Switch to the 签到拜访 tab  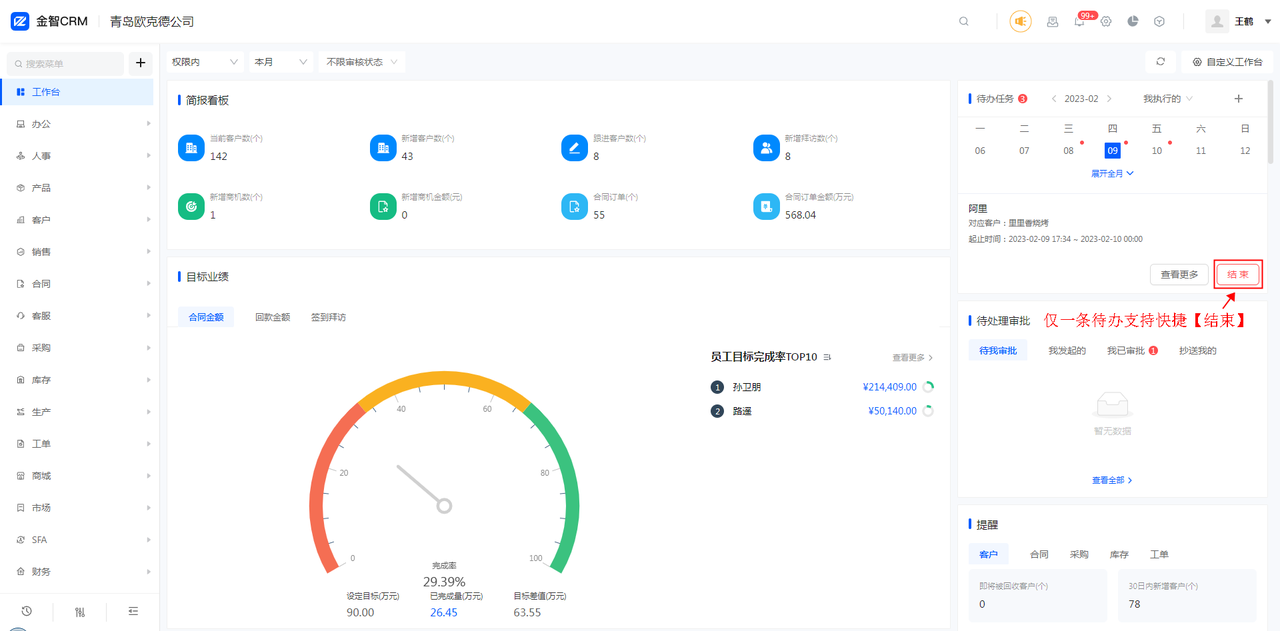(x=328, y=317)
